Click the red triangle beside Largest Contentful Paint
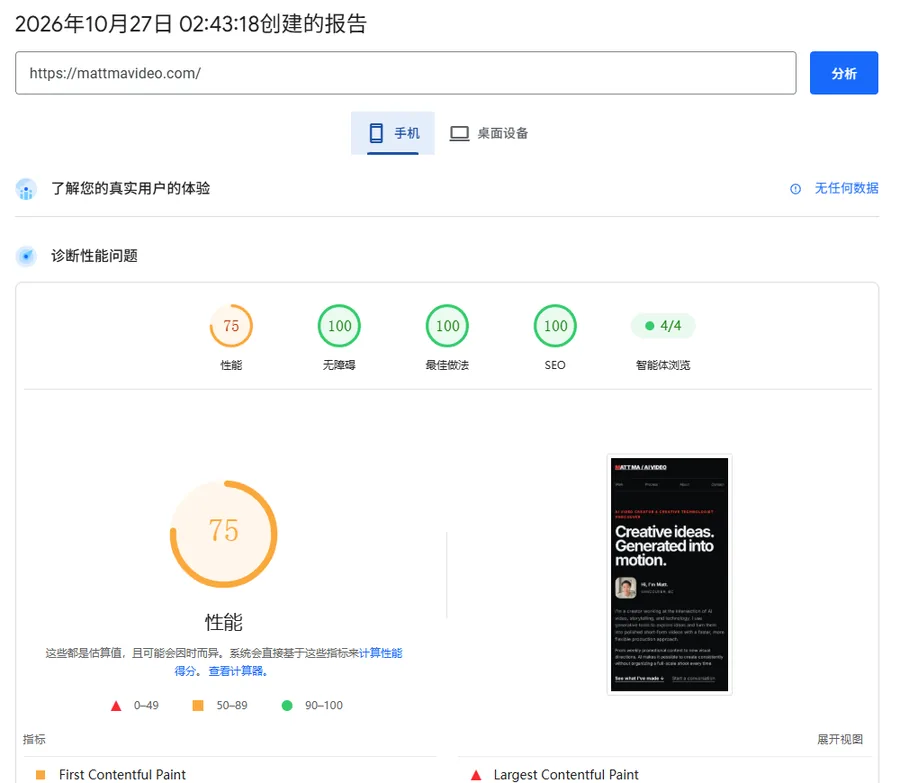The width and height of the screenshot is (900, 783). tap(476, 776)
